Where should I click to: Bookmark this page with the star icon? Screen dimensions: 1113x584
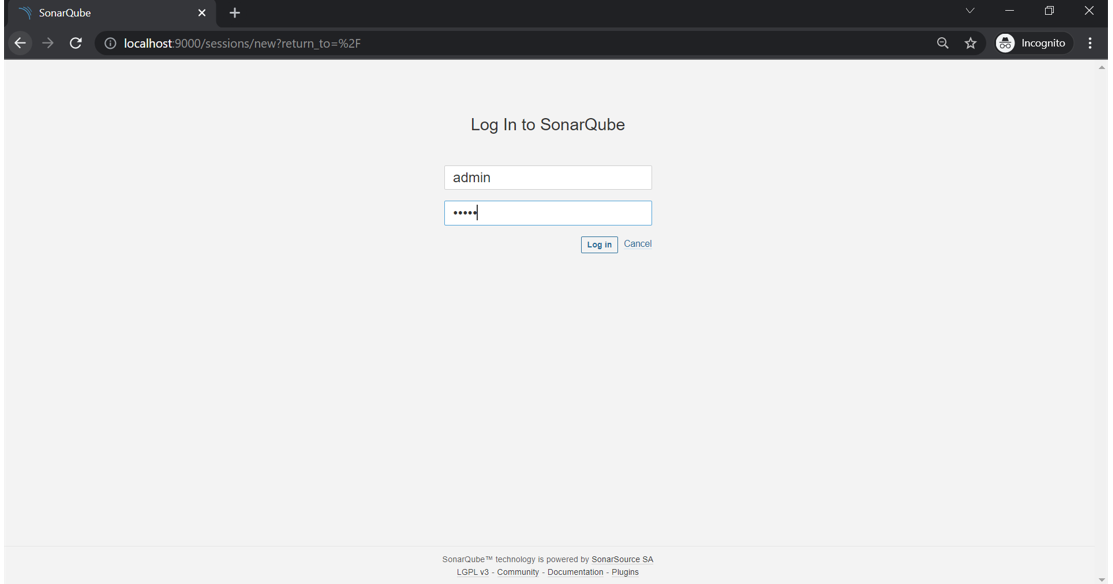(x=970, y=43)
